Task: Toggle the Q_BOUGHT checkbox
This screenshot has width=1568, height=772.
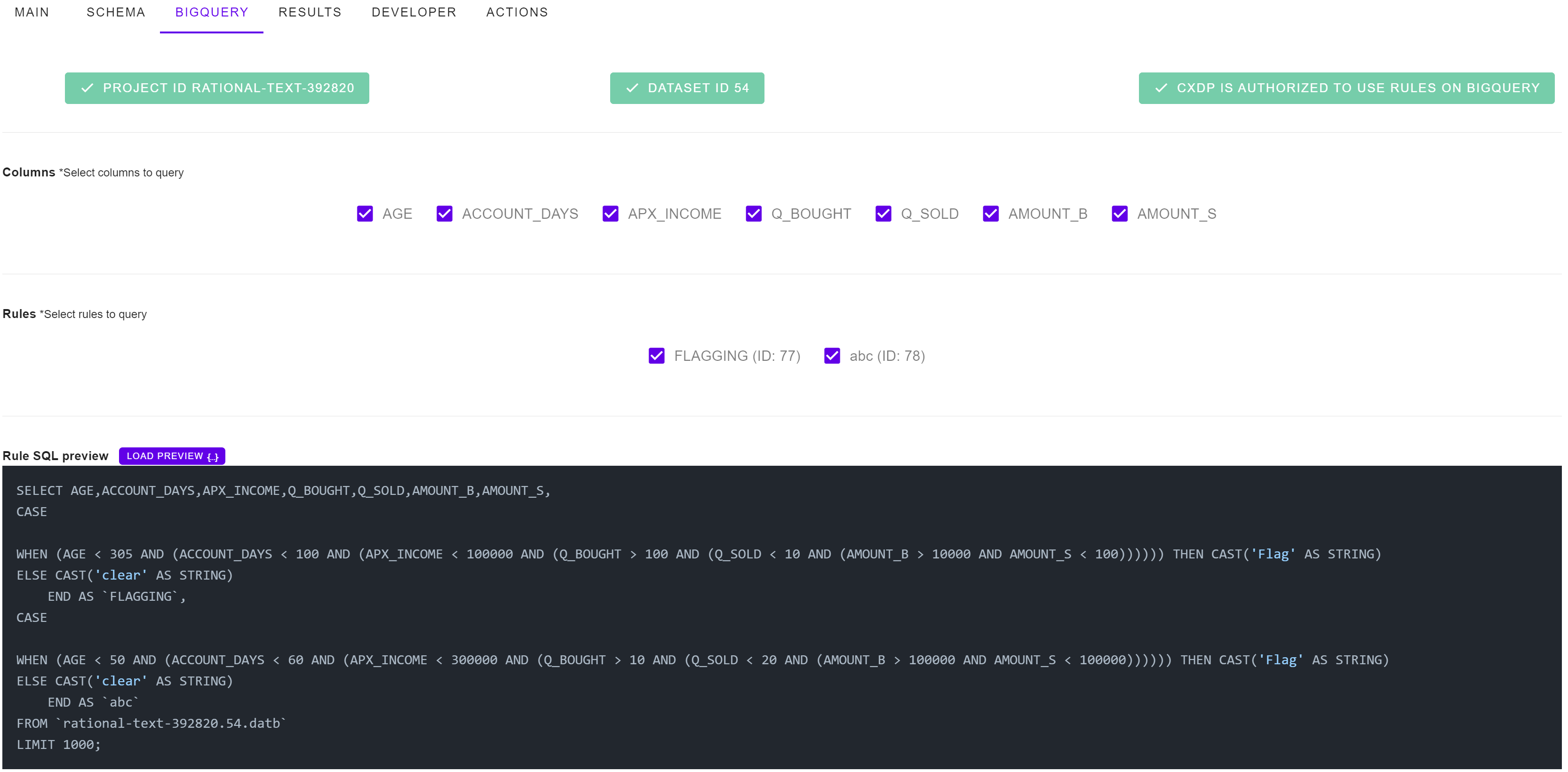Action: (x=754, y=214)
